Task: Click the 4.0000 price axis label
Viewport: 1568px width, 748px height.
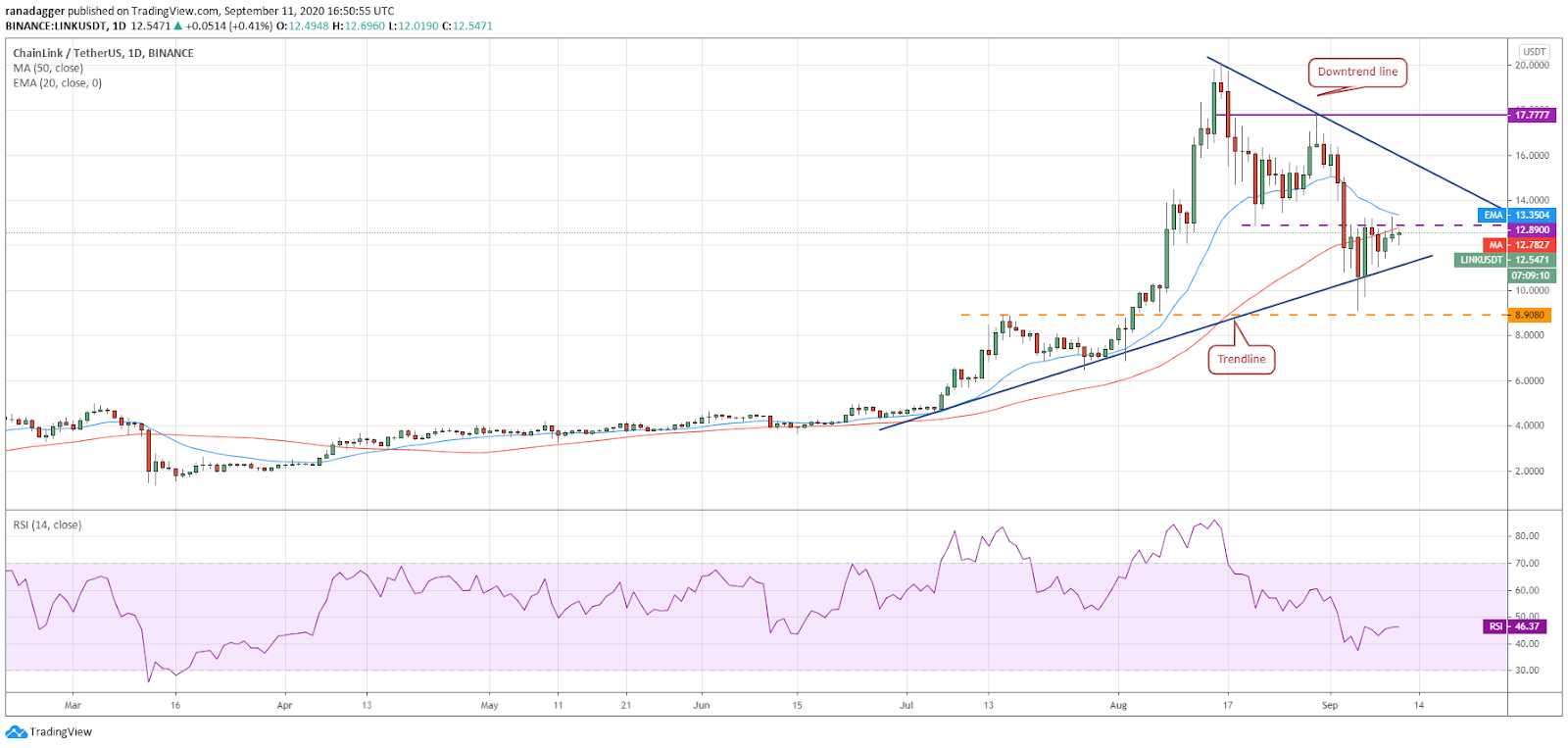Action: click(x=1530, y=425)
